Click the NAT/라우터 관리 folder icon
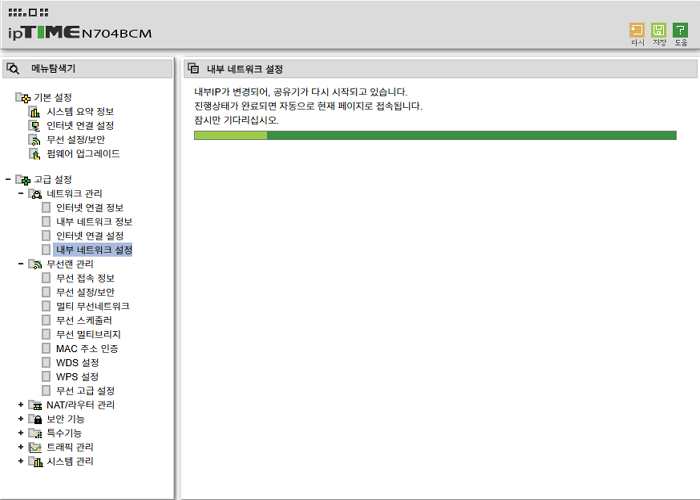The width and height of the screenshot is (700, 500). point(35,405)
